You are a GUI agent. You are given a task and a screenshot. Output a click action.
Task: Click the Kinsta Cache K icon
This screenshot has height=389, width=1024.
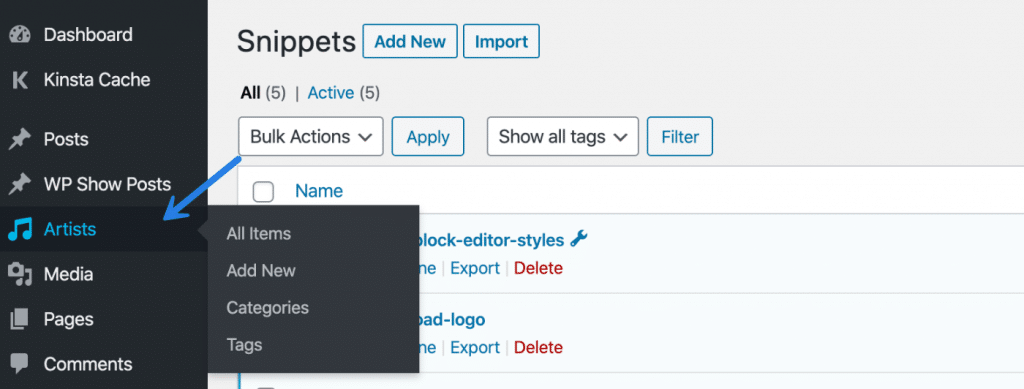[20, 80]
